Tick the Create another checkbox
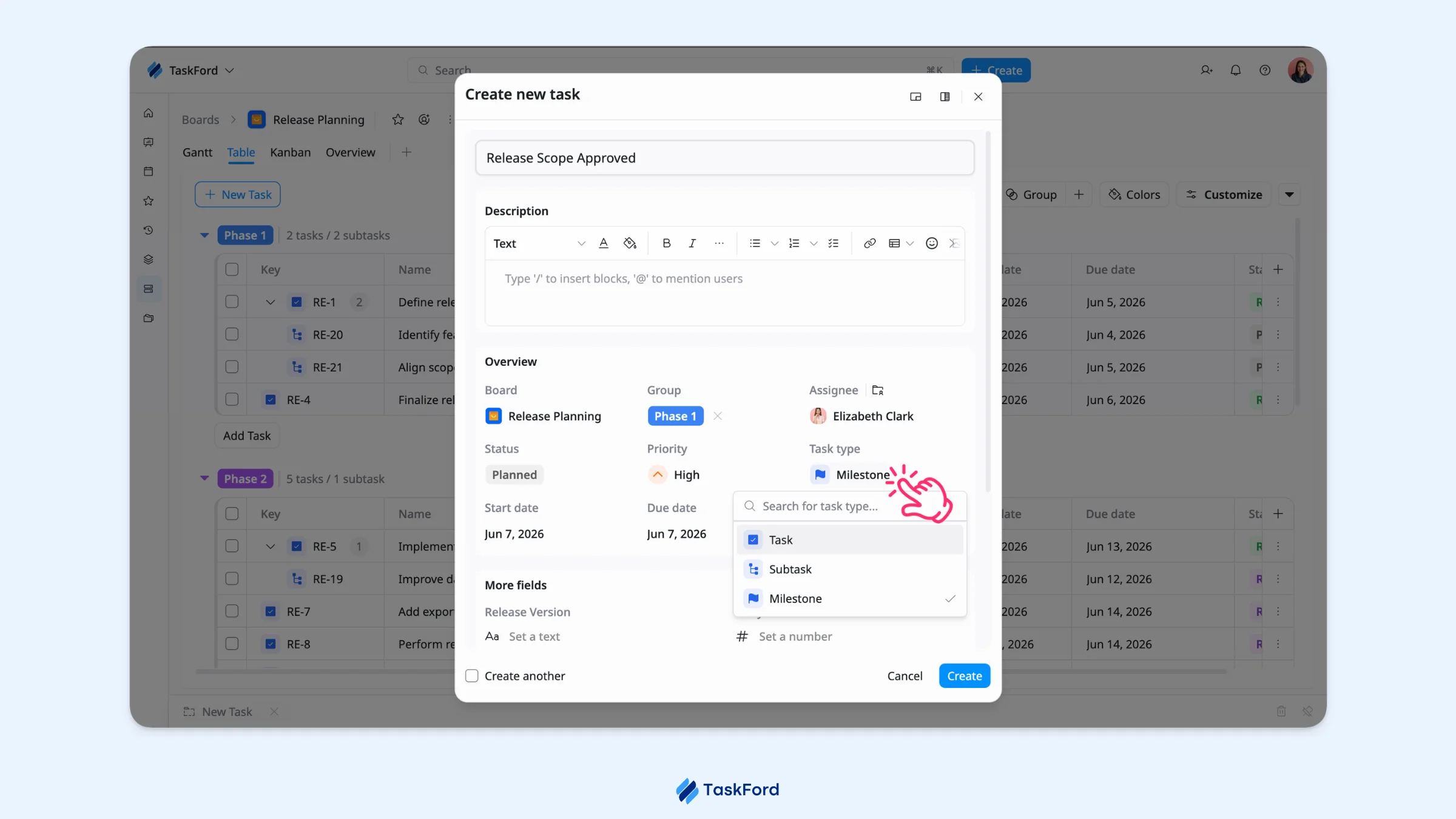The image size is (1456, 819). tap(471, 676)
